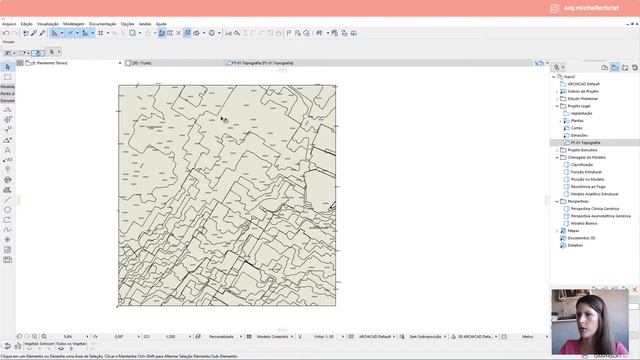
Task: Open the Ajuda menu
Action: pos(161,24)
